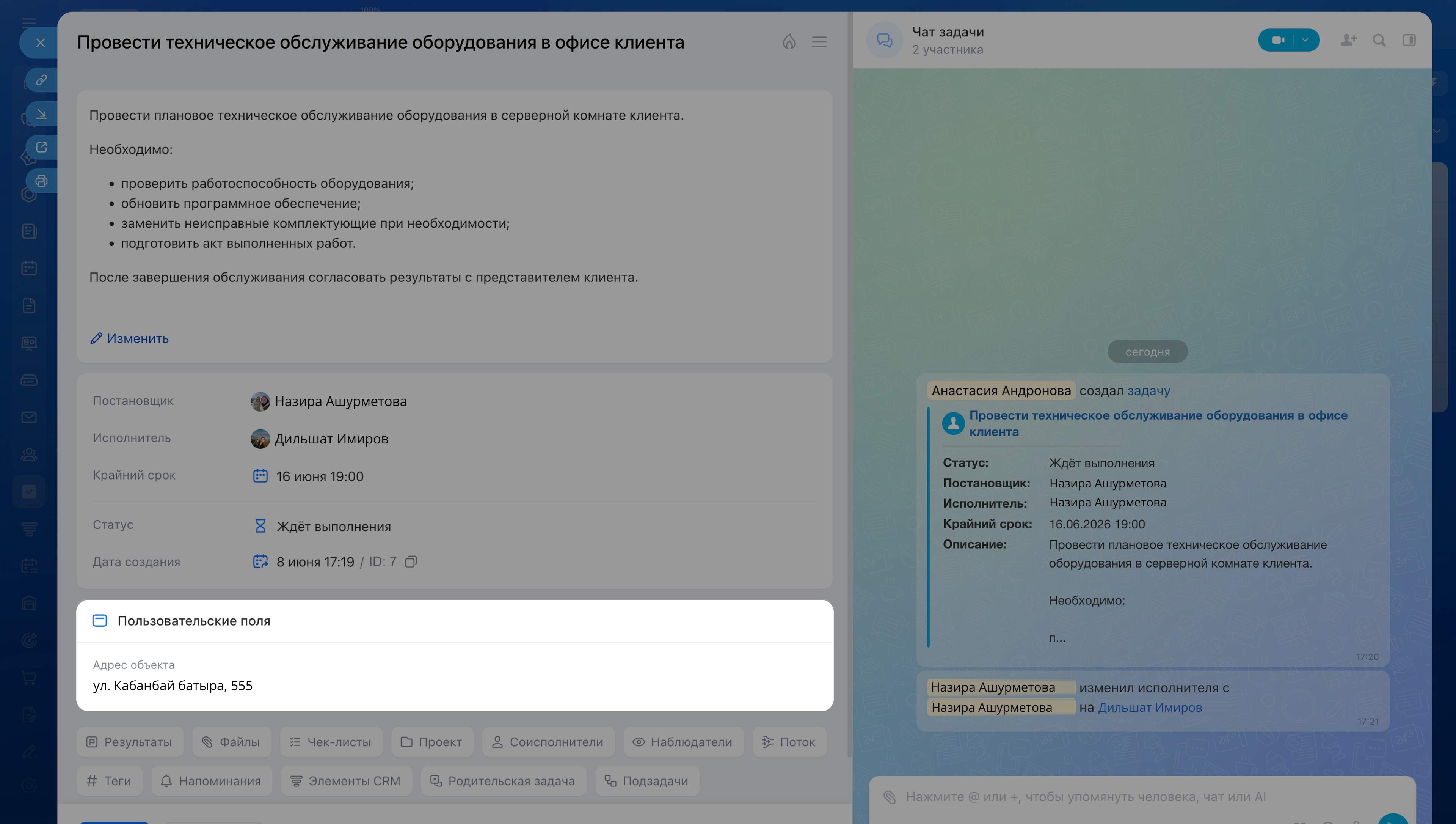Viewport: 1456px width, 824px height.
Task: Click Изменить to edit the description
Action: 129,338
